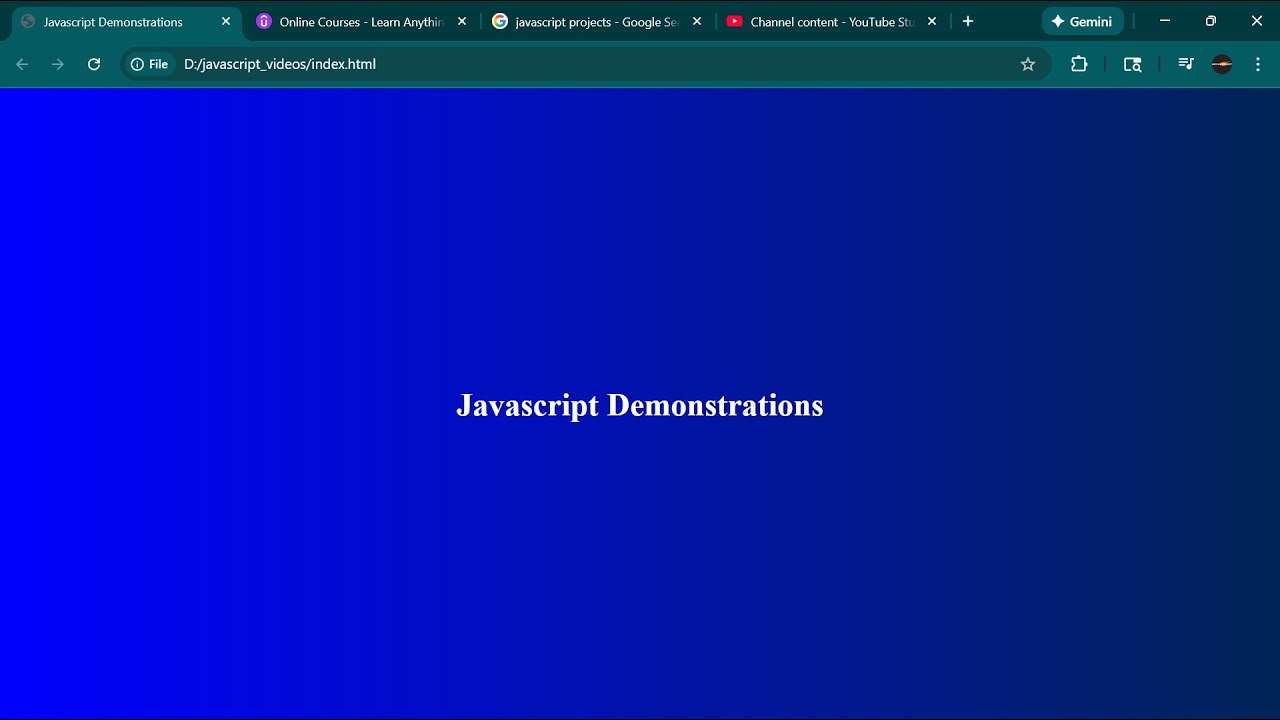Restore down the Chrome window
This screenshot has height=720, width=1280.
[1211, 21]
